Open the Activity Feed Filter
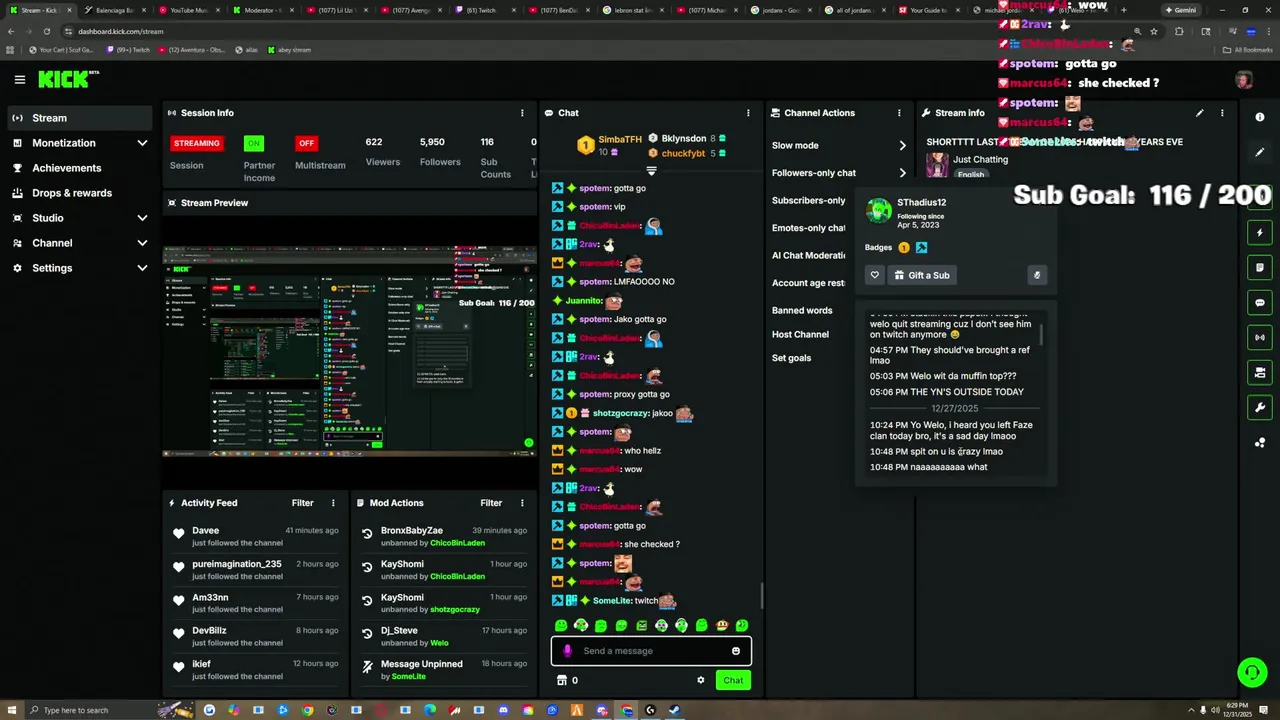Viewport: 1280px width, 720px height. click(302, 503)
